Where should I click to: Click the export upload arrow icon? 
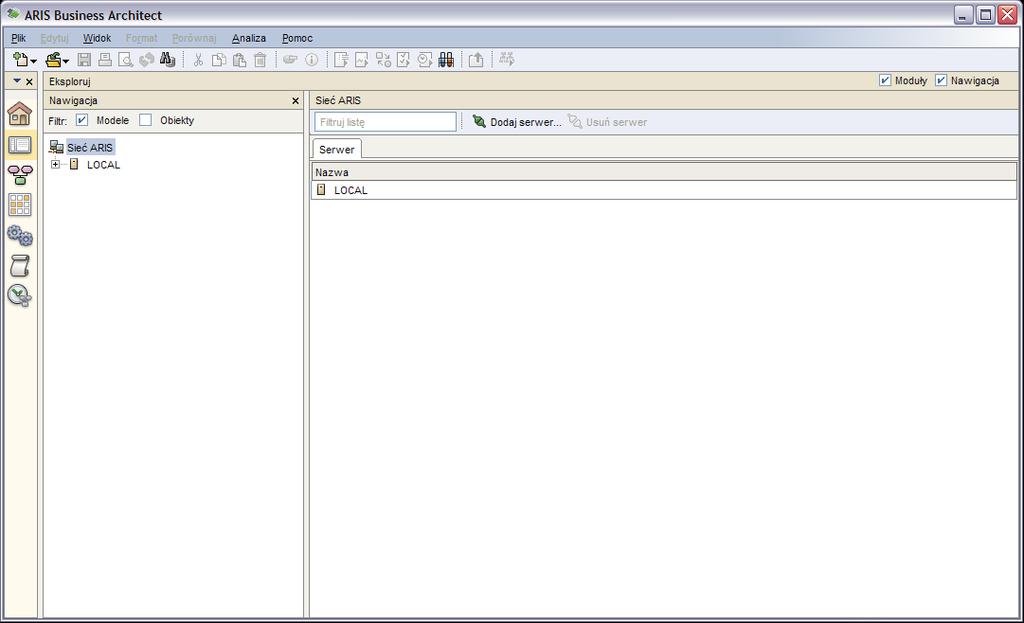pyautogui.click(x=476, y=60)
